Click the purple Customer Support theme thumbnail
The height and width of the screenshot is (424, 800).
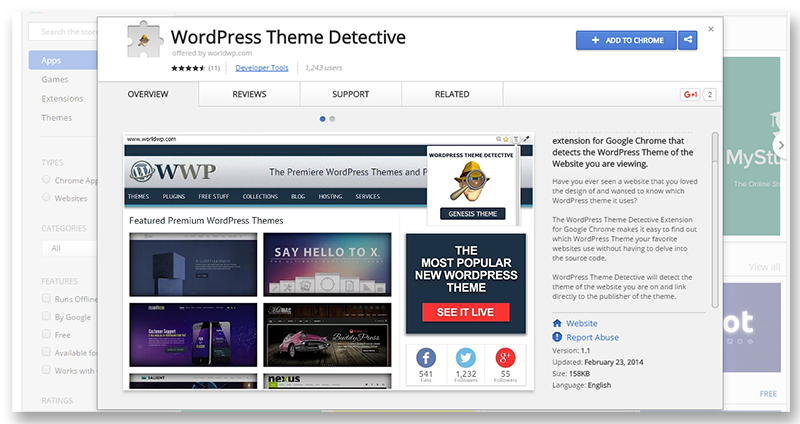pyautogui.click(x=193, y=335)
